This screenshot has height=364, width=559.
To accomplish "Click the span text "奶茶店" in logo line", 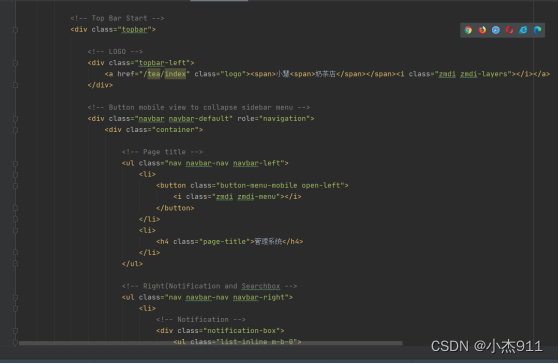I will (325, 74).
